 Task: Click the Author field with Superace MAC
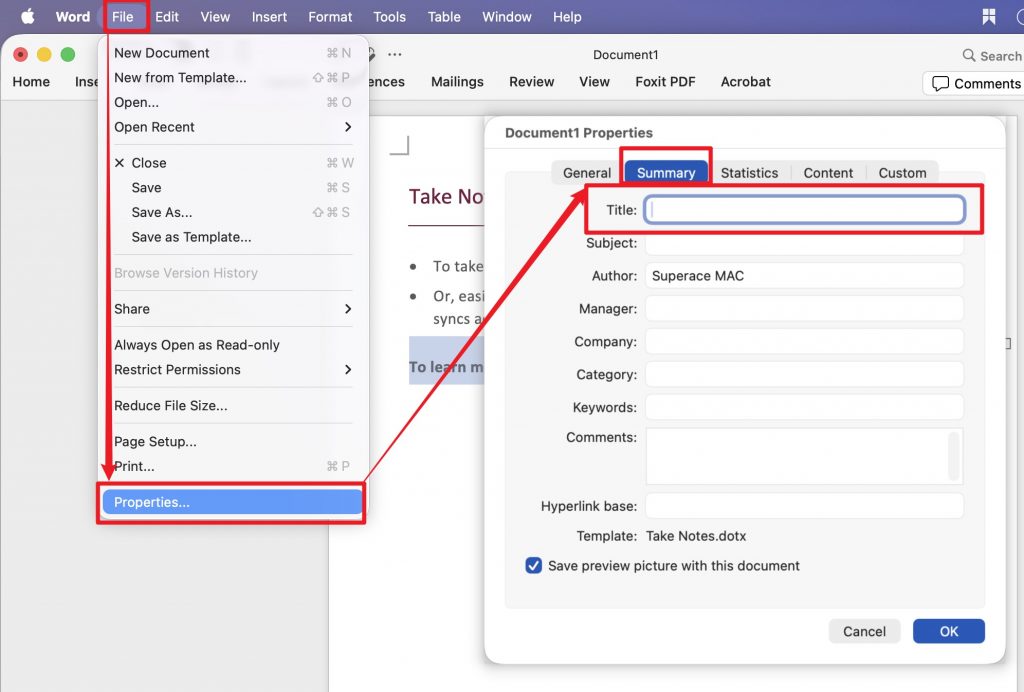click(805, 275)
